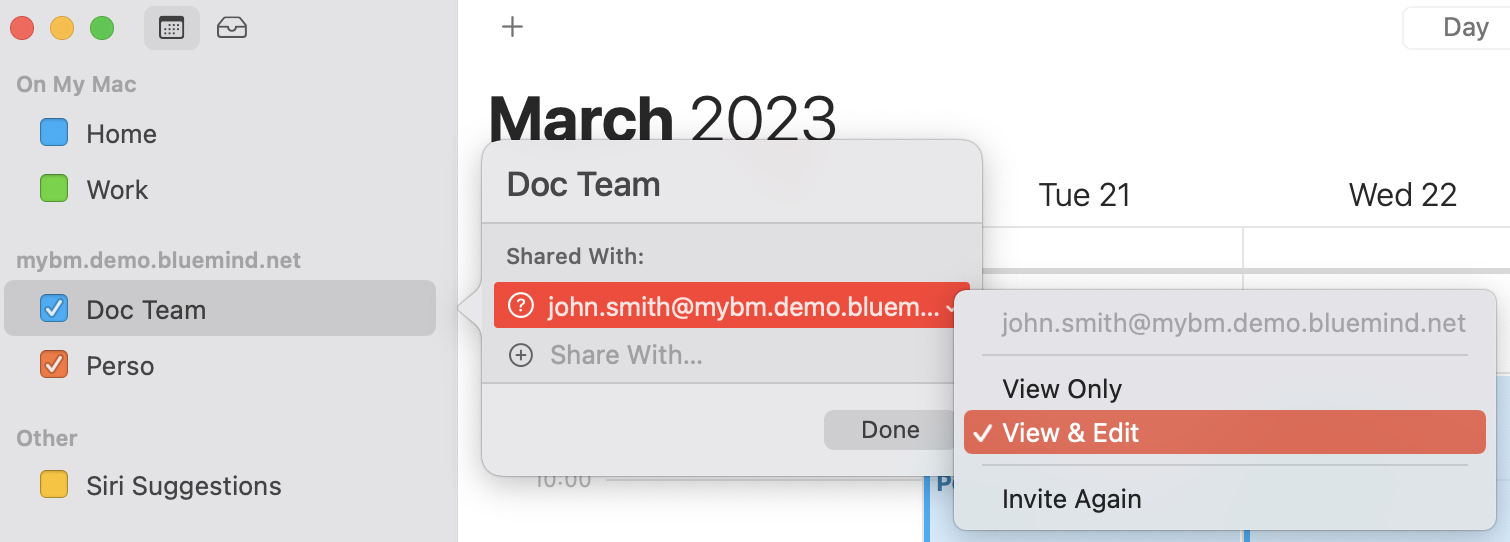This screenshot has width=1510, height=542.
Task: Select the Perso calendar in sidebar
Action: [x=120, y=366]
